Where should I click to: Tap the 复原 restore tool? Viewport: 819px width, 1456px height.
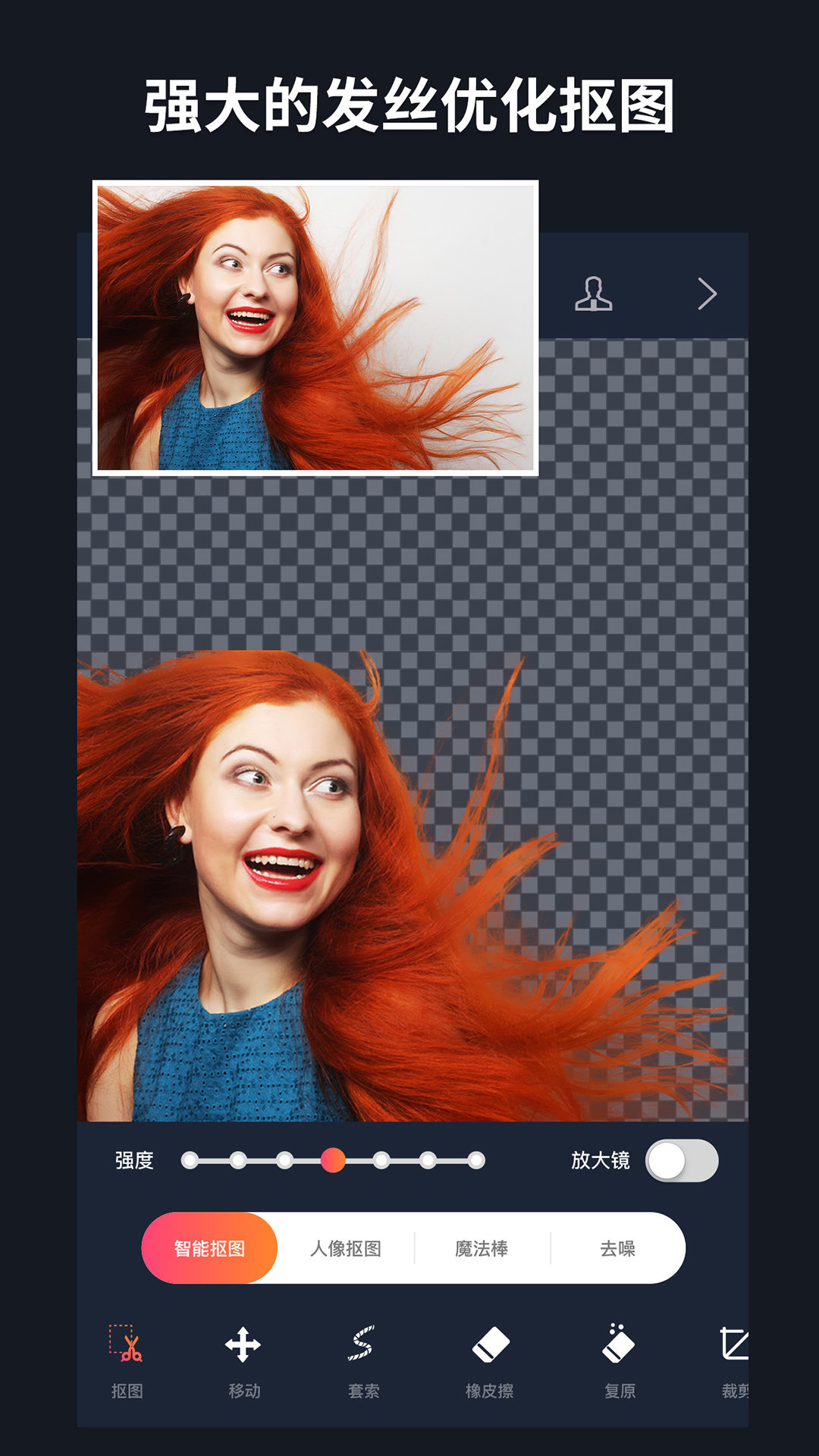[619, 1359]
